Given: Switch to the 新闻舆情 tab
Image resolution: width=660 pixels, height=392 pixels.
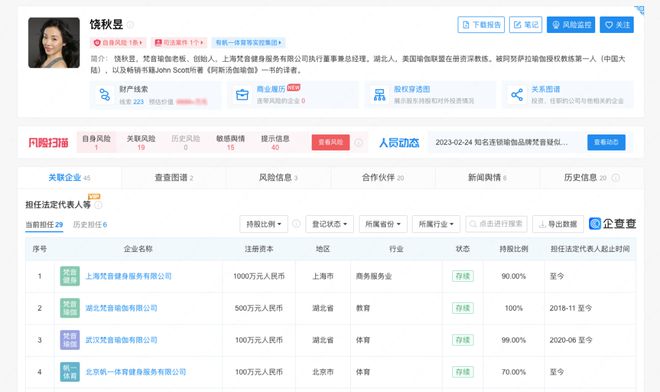Looking at the screenshot, I should (487, 178).
